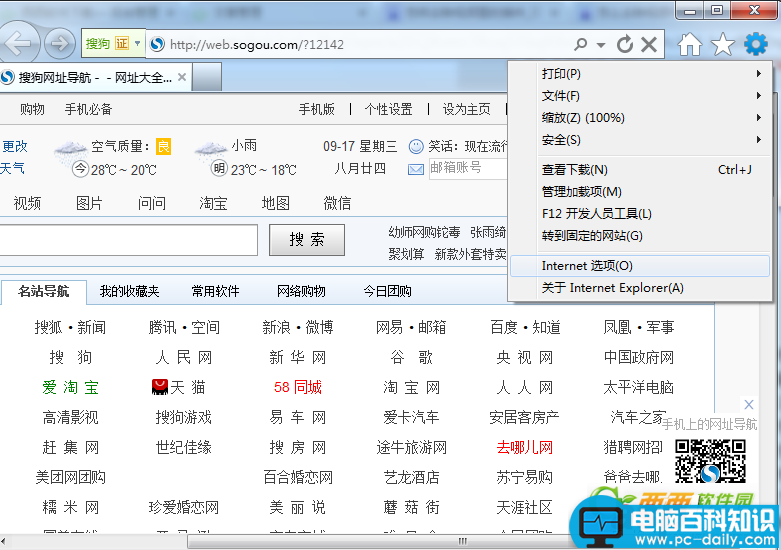The width and height of the screenshot is (781, 550).
Task: Expand the 打印(P) submenu
Action: 641,74
